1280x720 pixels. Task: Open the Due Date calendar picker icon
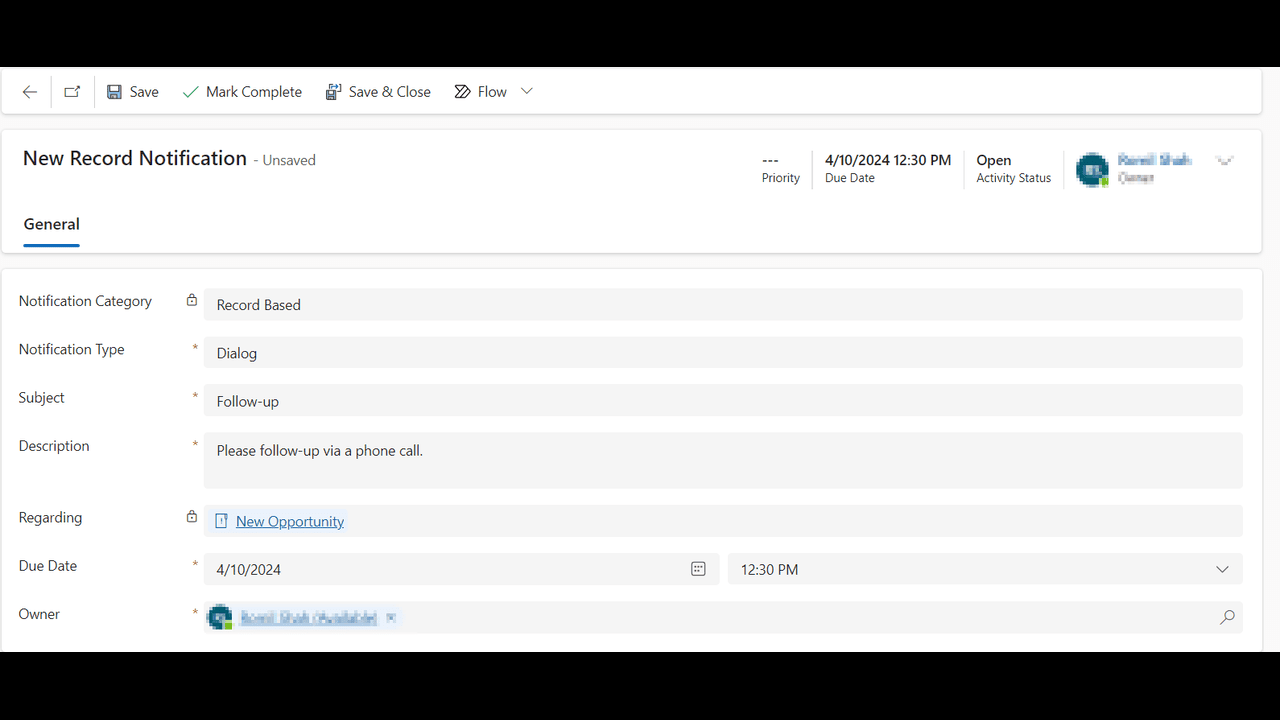pyautogui.click(x=698, y=569)
